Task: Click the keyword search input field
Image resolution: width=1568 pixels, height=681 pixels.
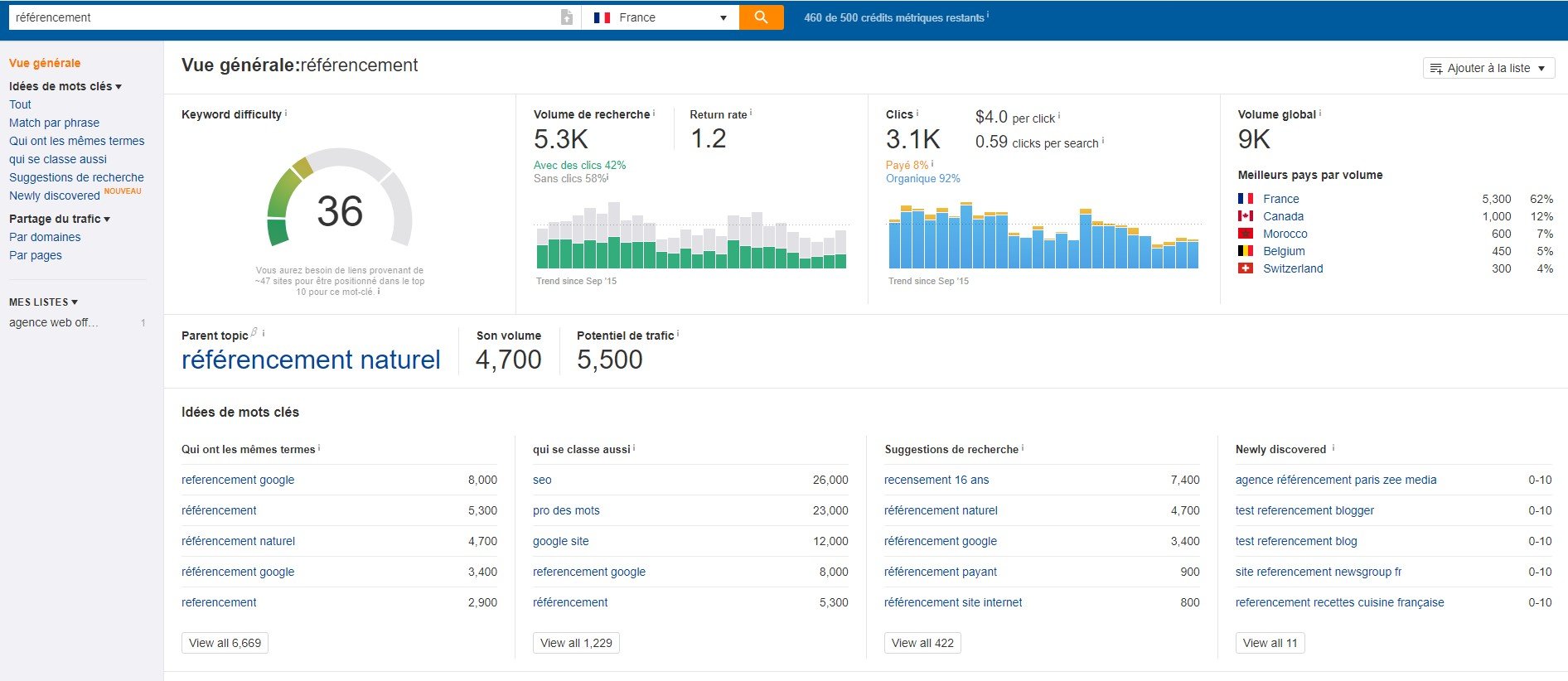Action: click(x=283, y=17)
